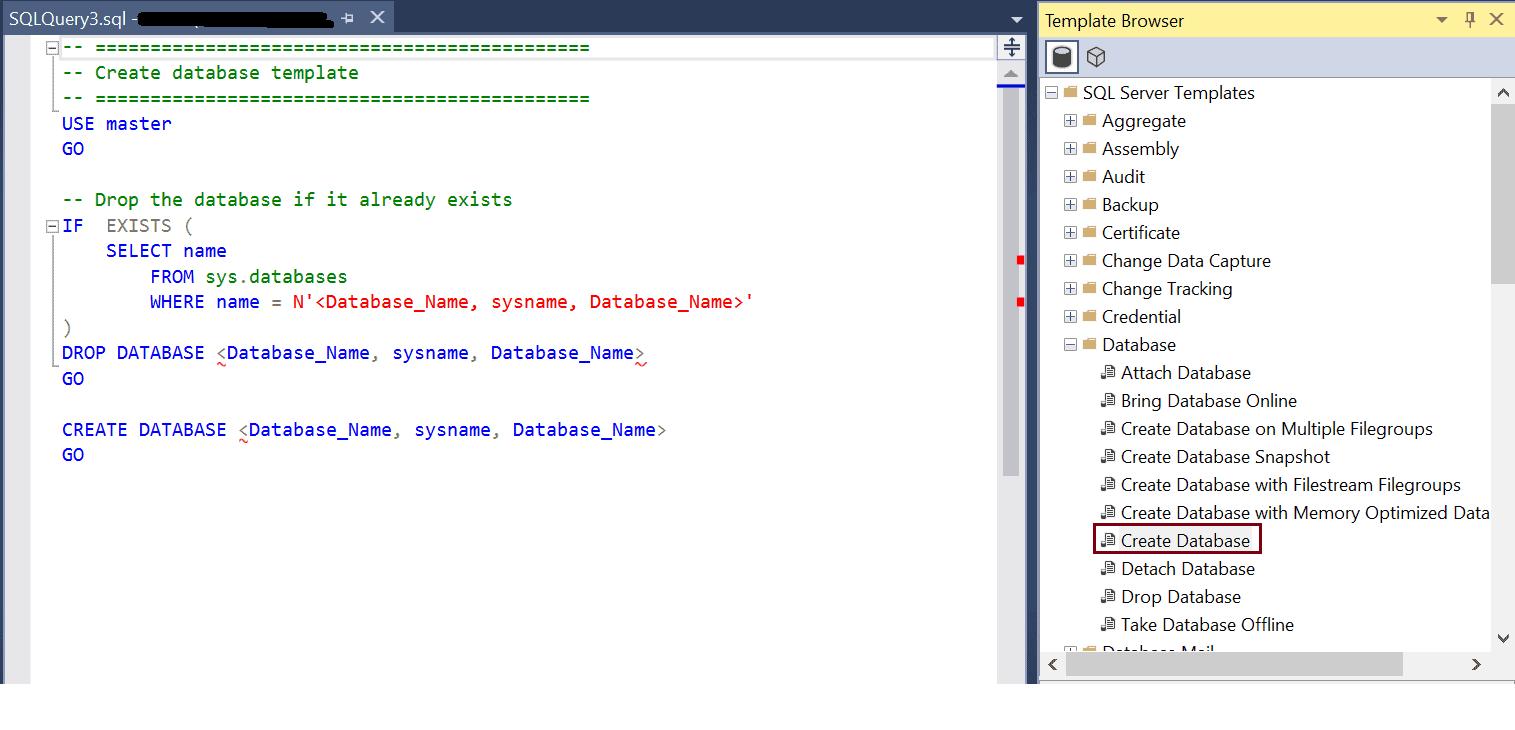This screenshot has height=730, width=1515.
Task: Pin the SQLQuery3.sql tab
Action: [x=347, y=18]
